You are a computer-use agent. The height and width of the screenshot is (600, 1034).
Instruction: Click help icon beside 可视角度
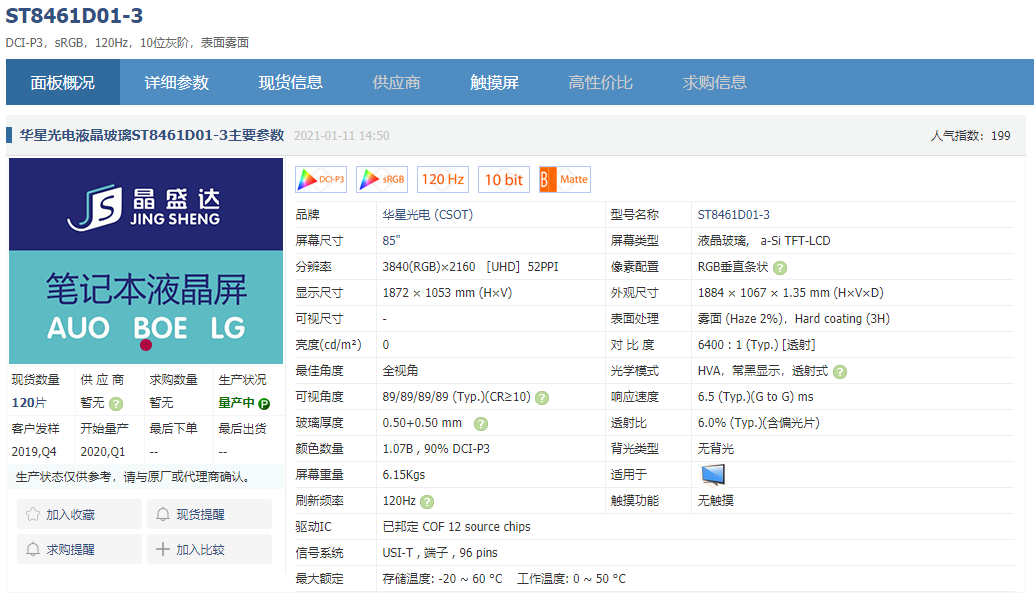pos(541,397)
